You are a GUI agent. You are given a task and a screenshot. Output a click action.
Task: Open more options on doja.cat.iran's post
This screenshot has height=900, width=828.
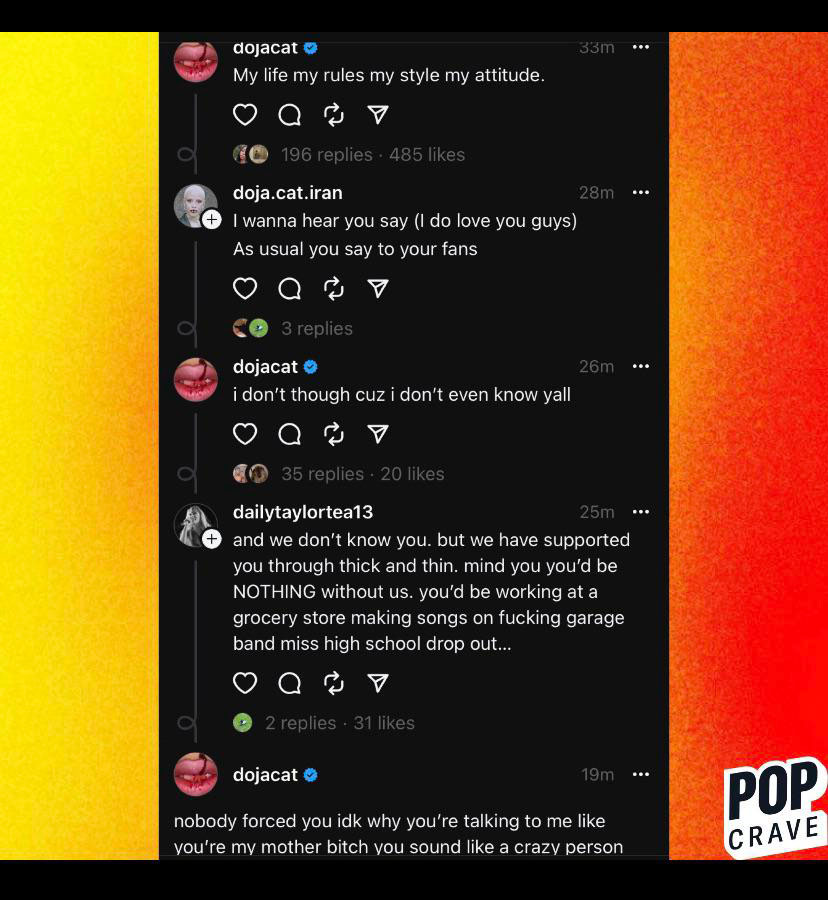(x=640, y=192)
